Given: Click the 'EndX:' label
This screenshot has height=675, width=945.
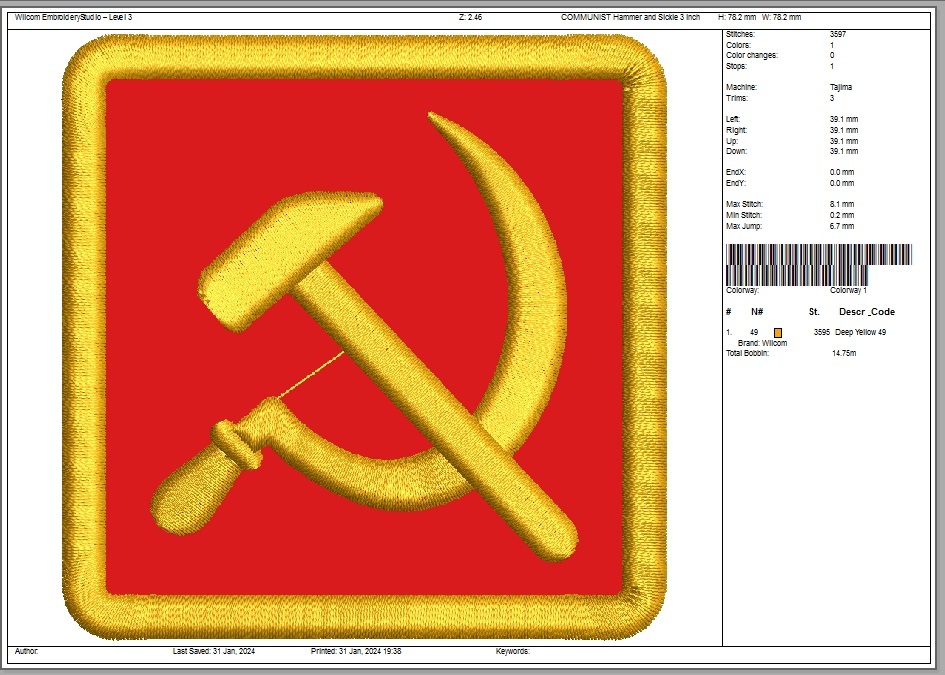Looking at the screenshot, I should pyautogui.click(x=736, y=172).
